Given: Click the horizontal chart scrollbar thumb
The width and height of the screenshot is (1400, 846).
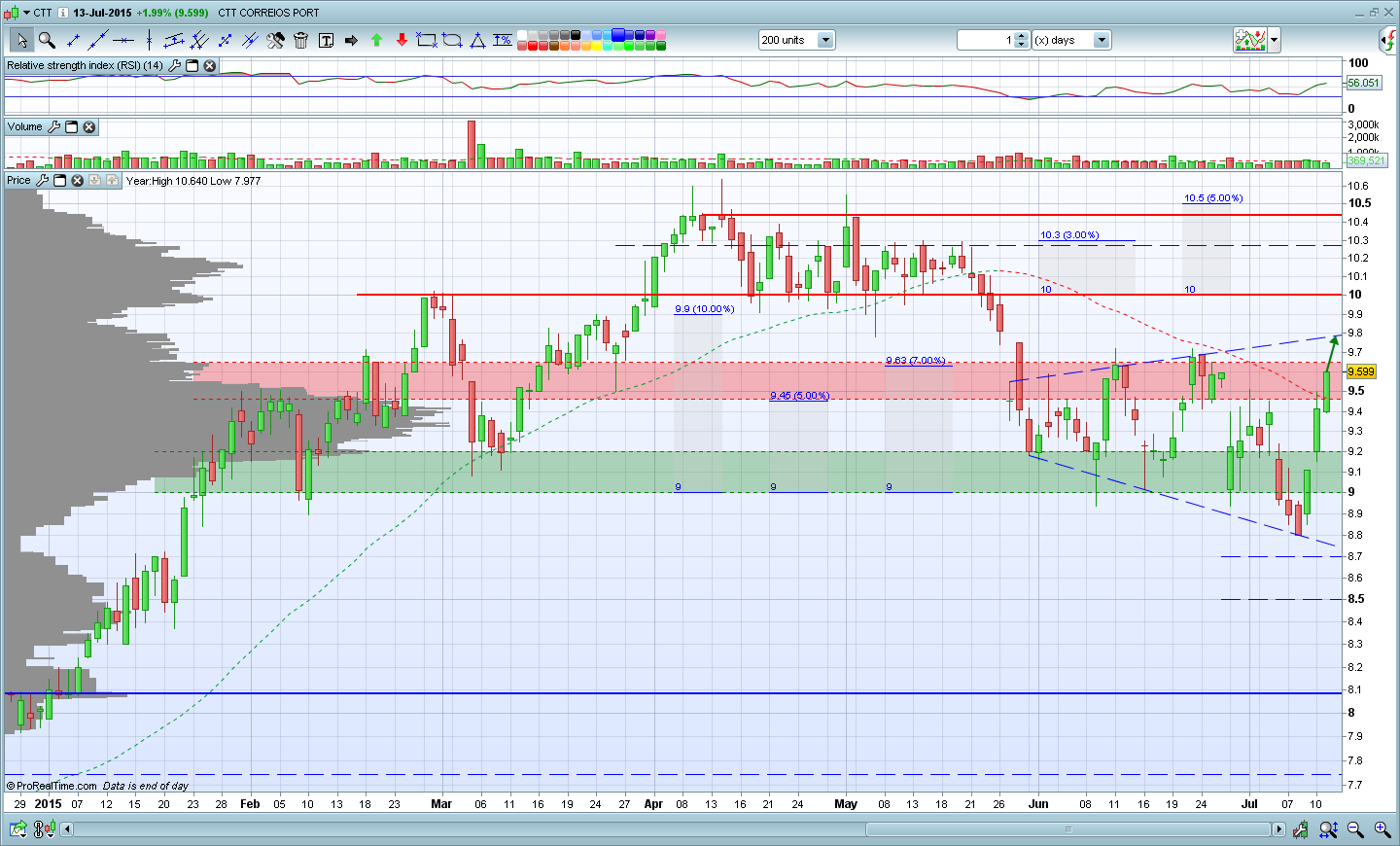Looking at the screenshot, I should click(1068, 829).
